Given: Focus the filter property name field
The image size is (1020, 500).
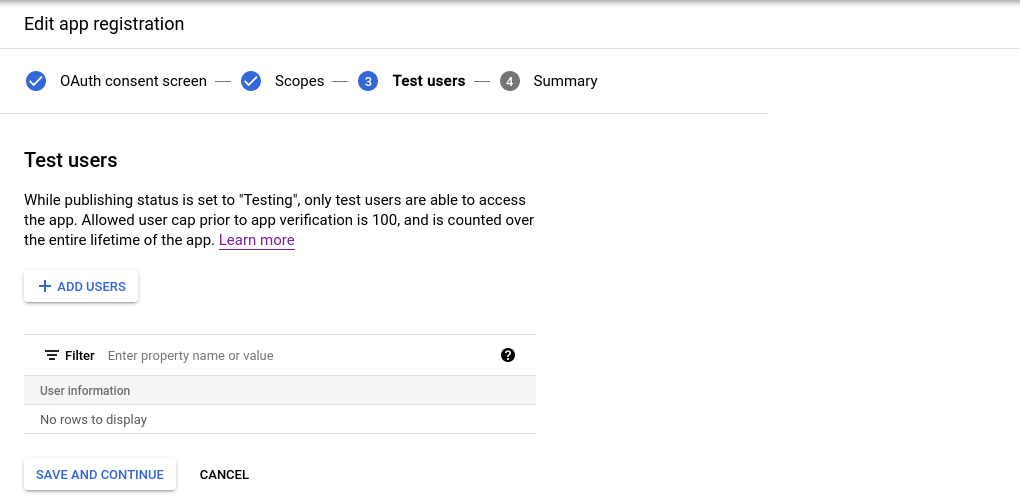Looking at the screenshot, I should (300, 356).
